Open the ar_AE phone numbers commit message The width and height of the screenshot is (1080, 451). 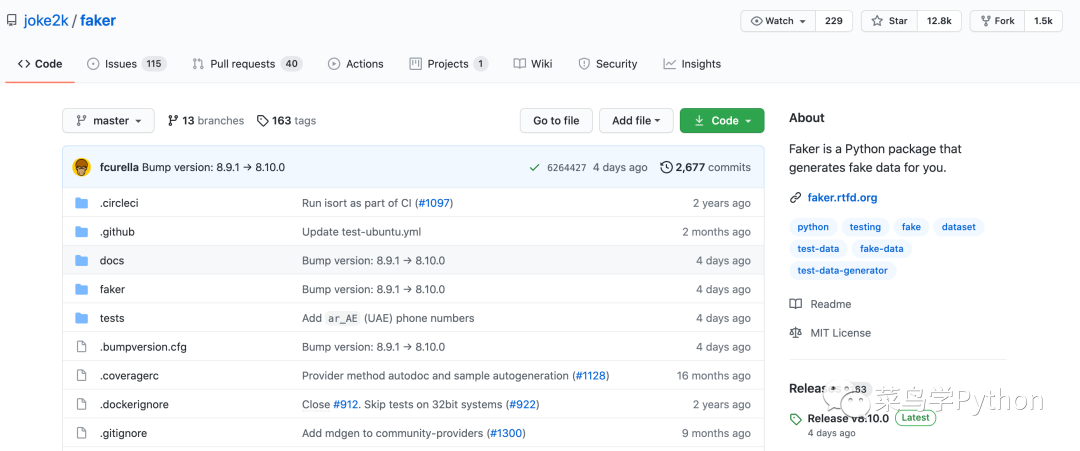(388, 318)
